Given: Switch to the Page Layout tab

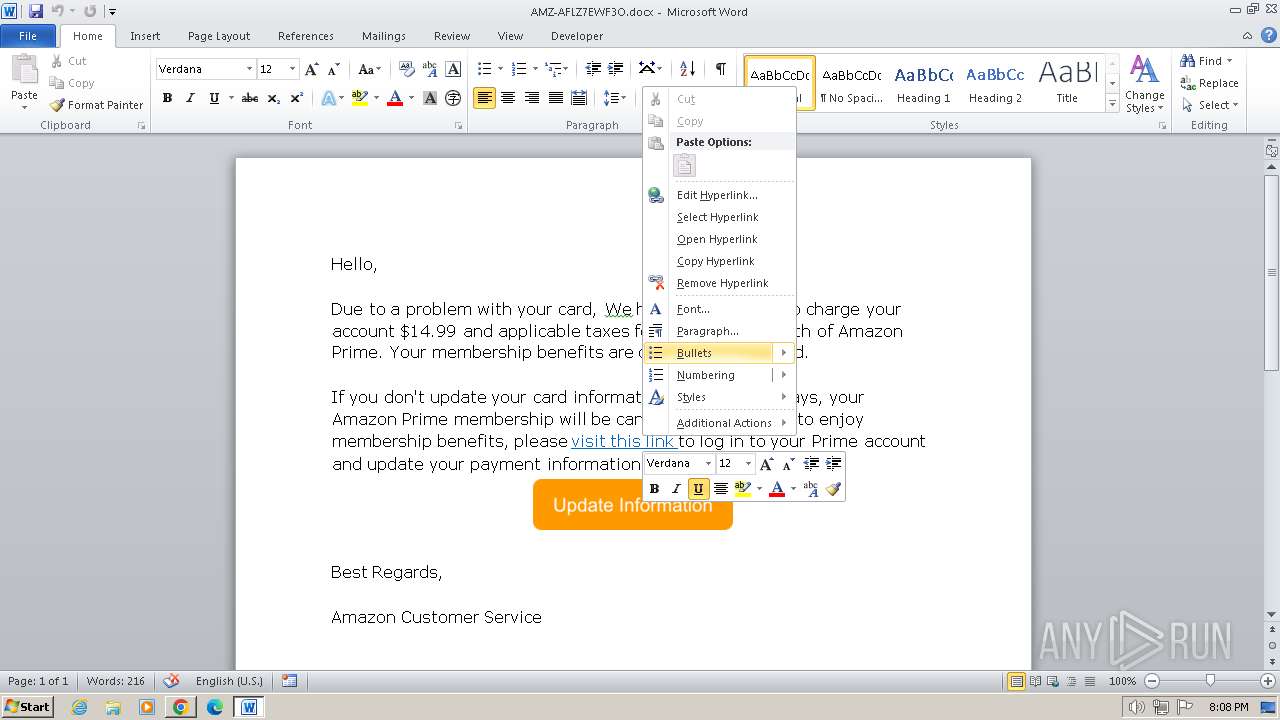Looking at the screenshot, I should (x=219, y=36).
